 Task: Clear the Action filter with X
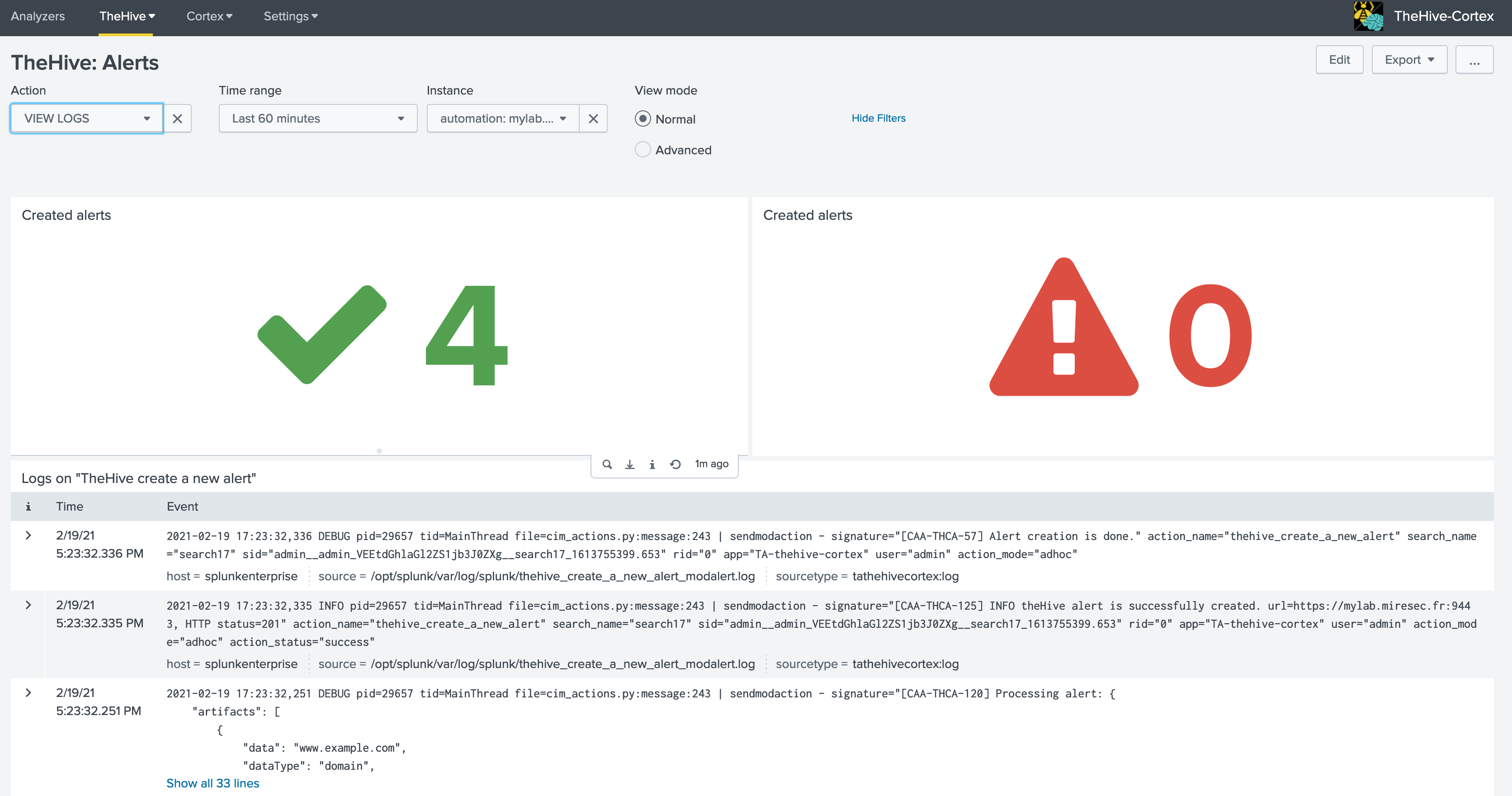pyautogui.click(x=177, y=118)
